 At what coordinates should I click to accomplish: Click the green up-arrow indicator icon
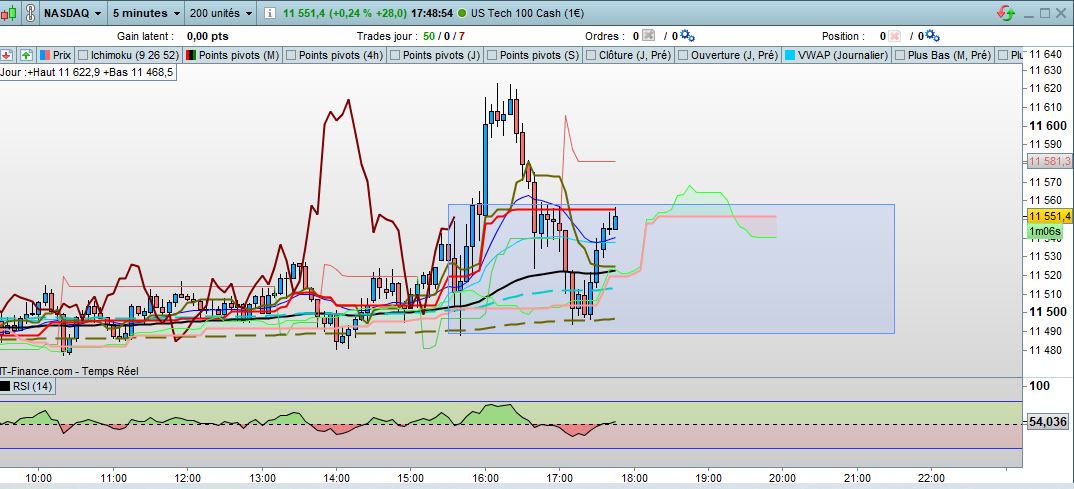(26, 55)
